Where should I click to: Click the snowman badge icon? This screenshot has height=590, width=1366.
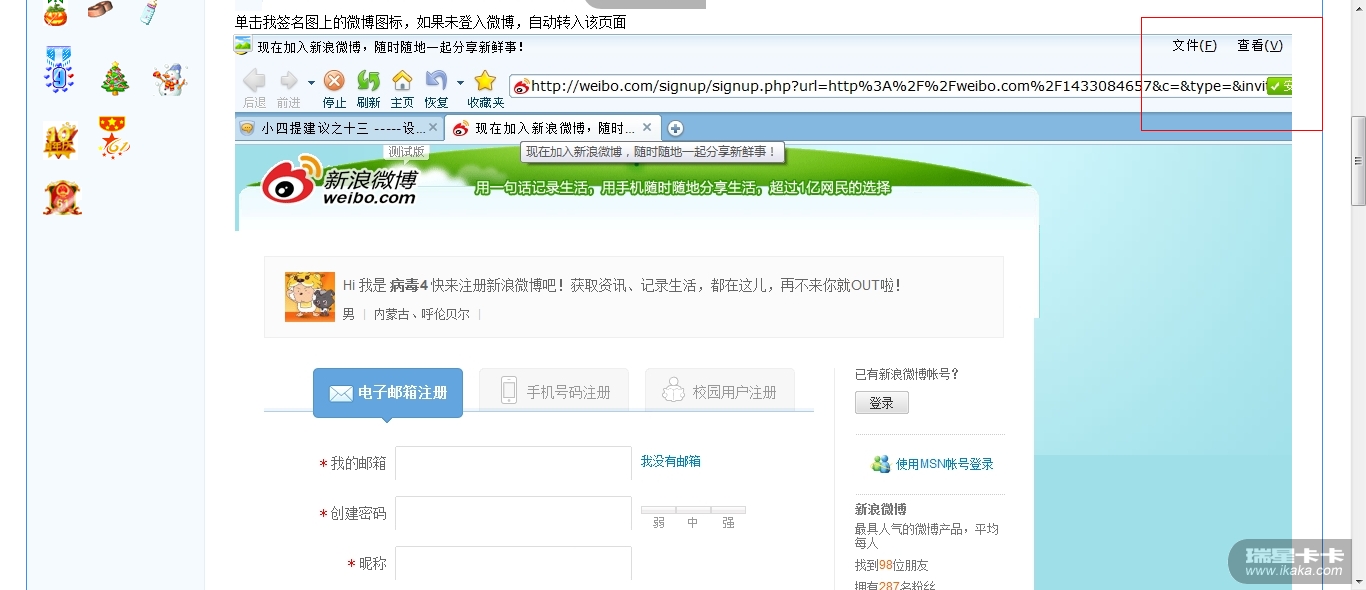pyautogui.click(x=170, y=79)
